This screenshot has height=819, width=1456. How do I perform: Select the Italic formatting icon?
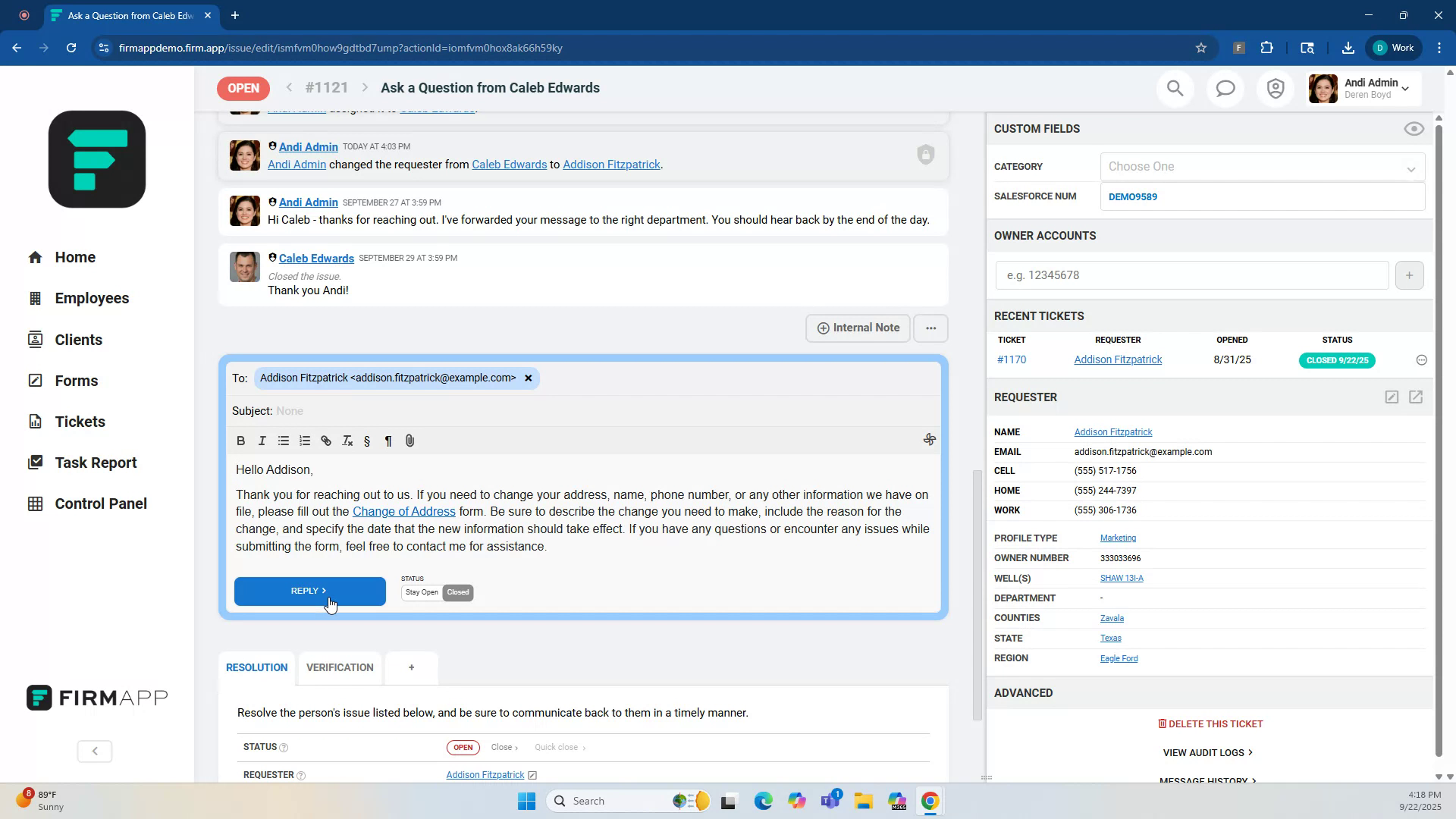(262, 441)
